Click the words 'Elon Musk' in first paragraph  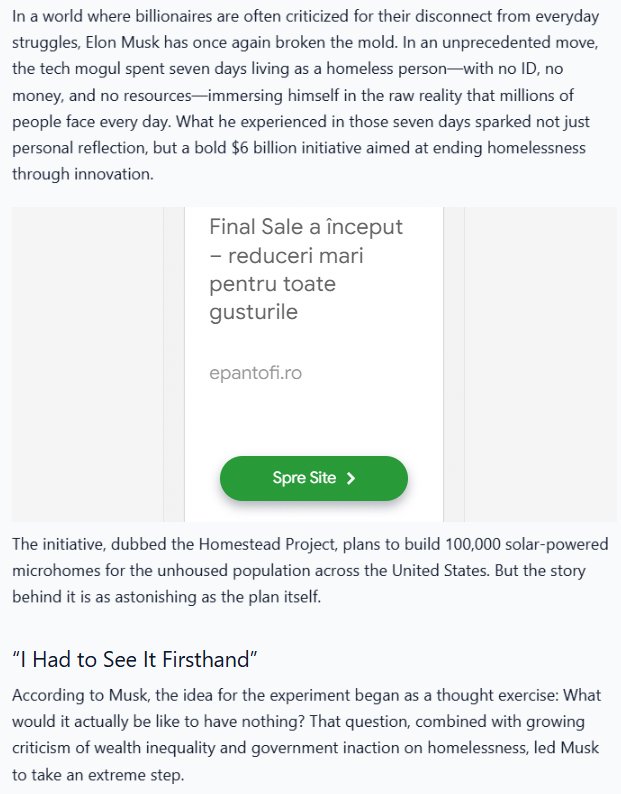123,42
